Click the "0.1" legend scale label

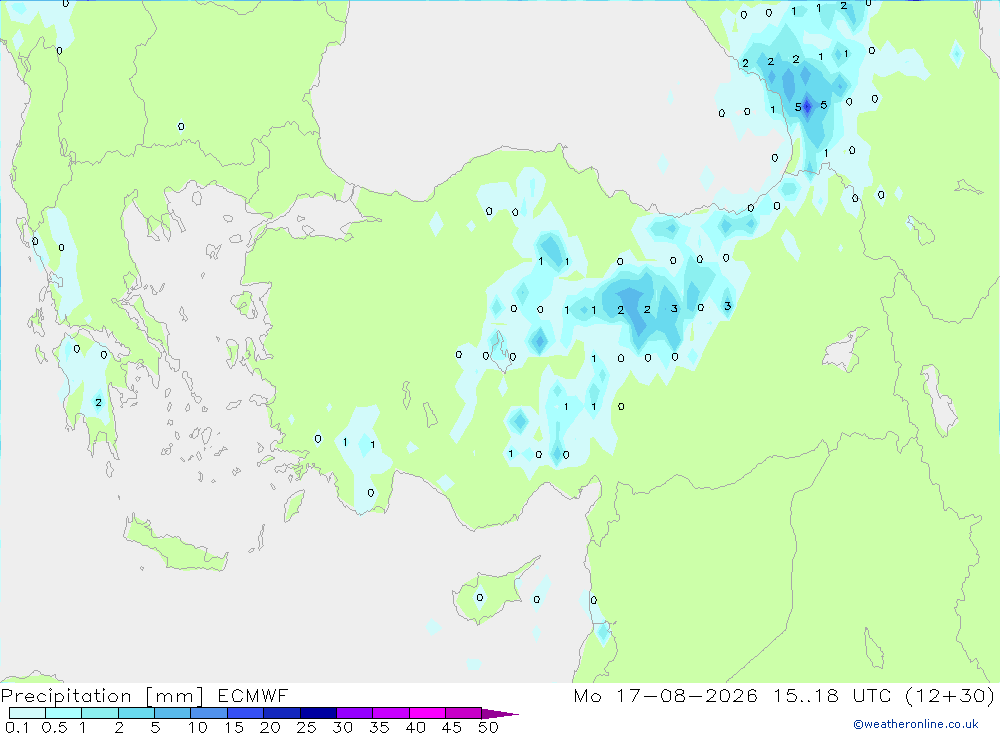17,727
